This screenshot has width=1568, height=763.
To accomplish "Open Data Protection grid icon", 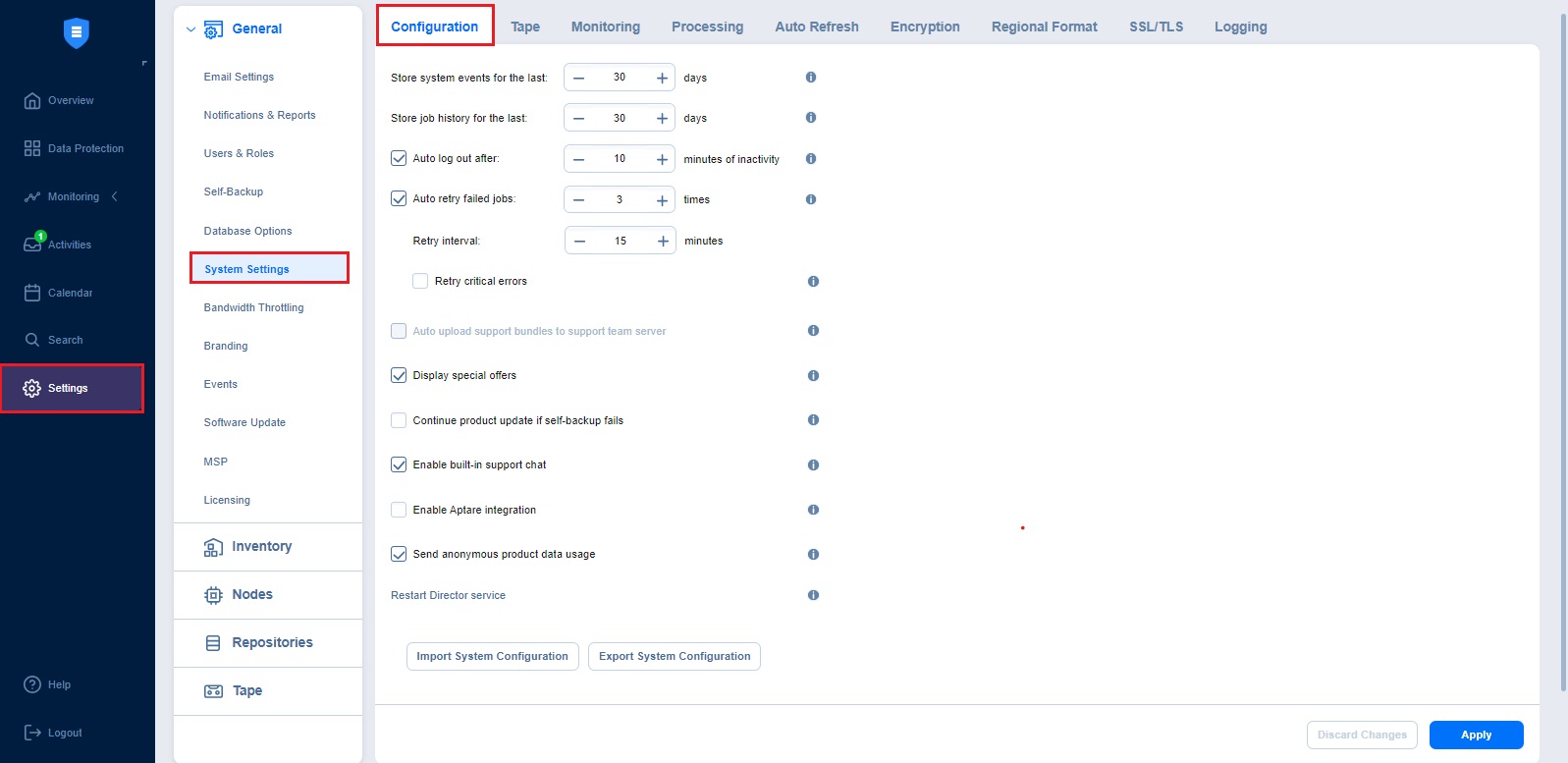I will tap(32, 148).
